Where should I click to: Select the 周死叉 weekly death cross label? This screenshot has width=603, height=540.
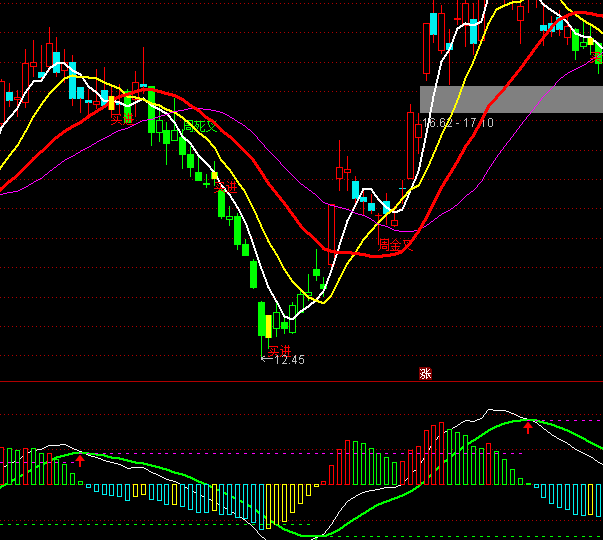click(199, 127)
